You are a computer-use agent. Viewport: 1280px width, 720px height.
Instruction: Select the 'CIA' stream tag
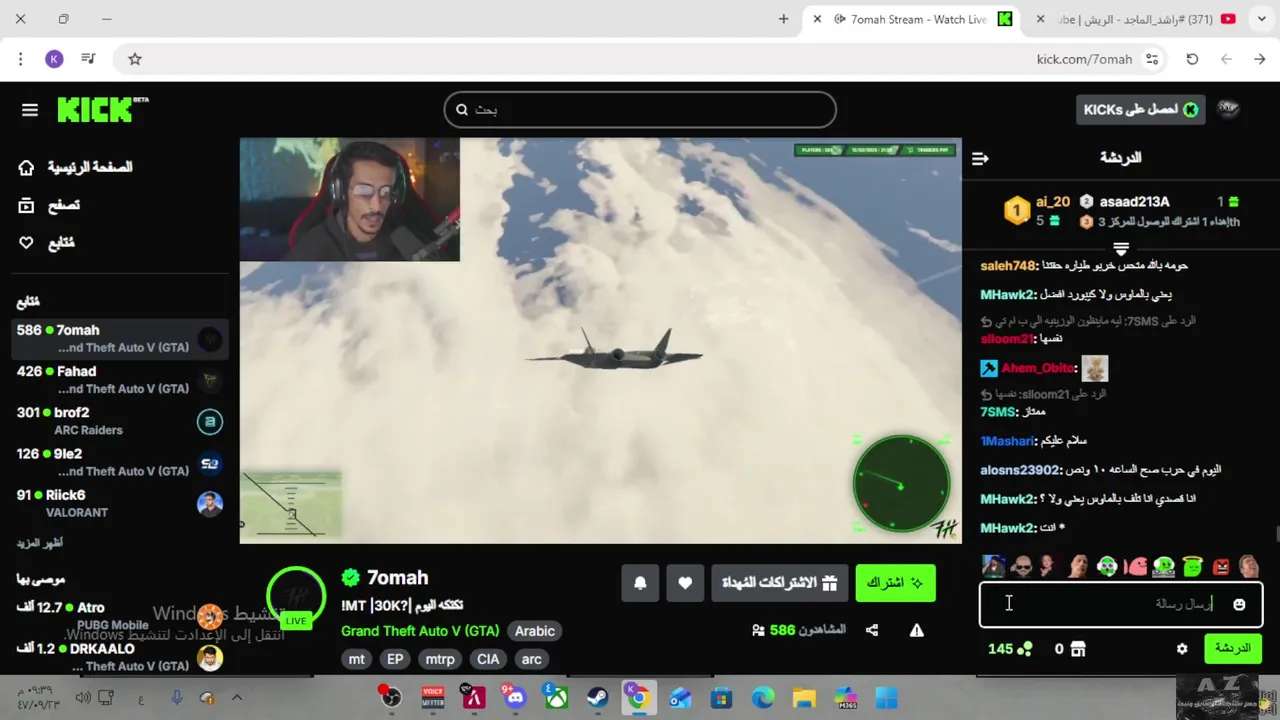point(488,659)
